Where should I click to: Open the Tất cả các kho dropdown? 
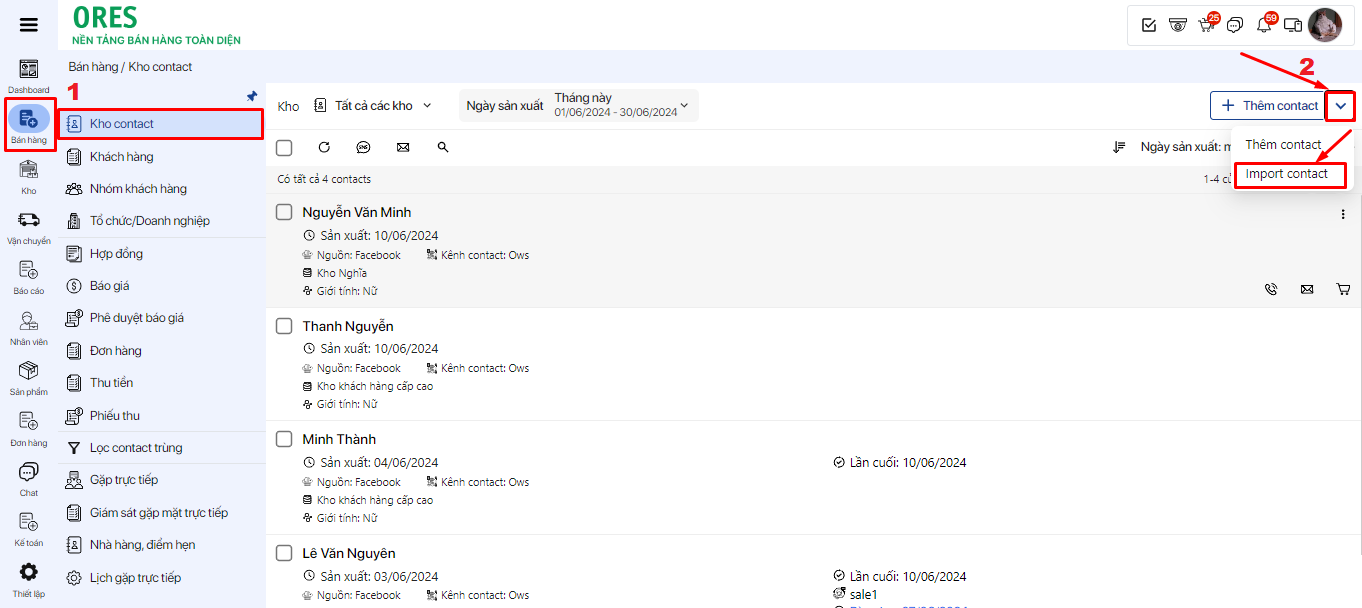[x=372, y=105]
